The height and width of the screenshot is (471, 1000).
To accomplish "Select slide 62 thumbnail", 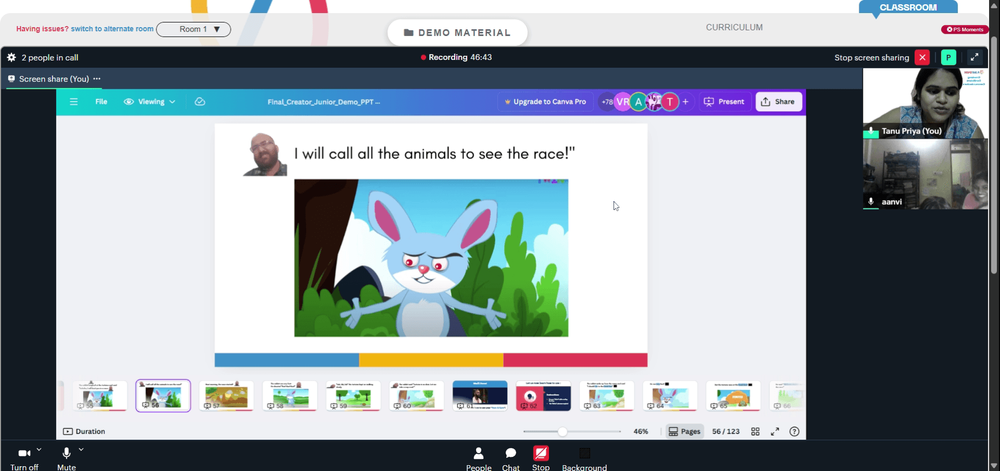I will (543, 396).
